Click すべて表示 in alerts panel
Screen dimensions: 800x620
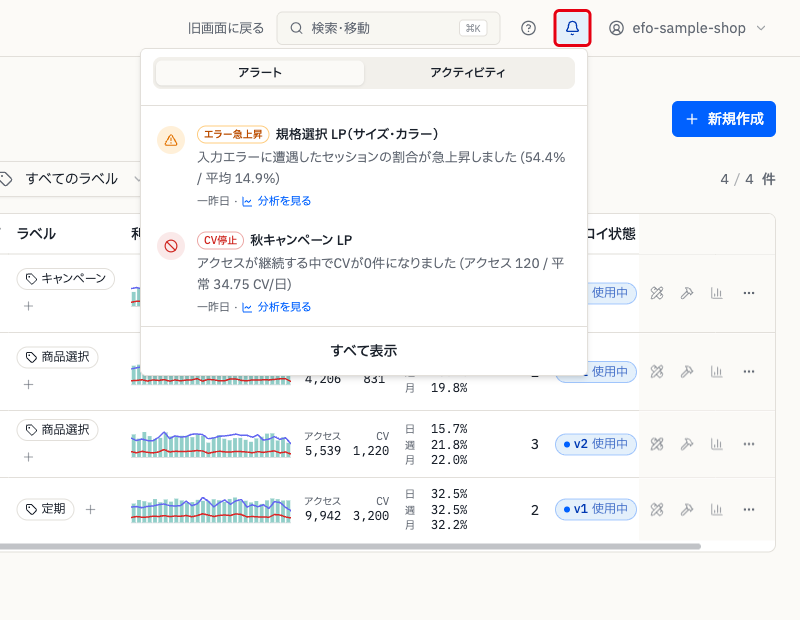[364, 351]
